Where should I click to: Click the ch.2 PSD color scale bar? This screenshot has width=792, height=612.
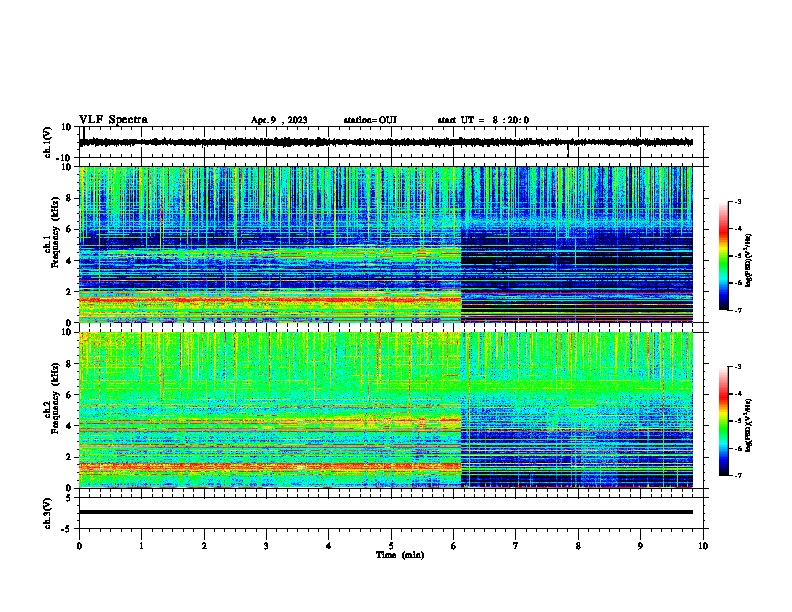click(723, 421)
